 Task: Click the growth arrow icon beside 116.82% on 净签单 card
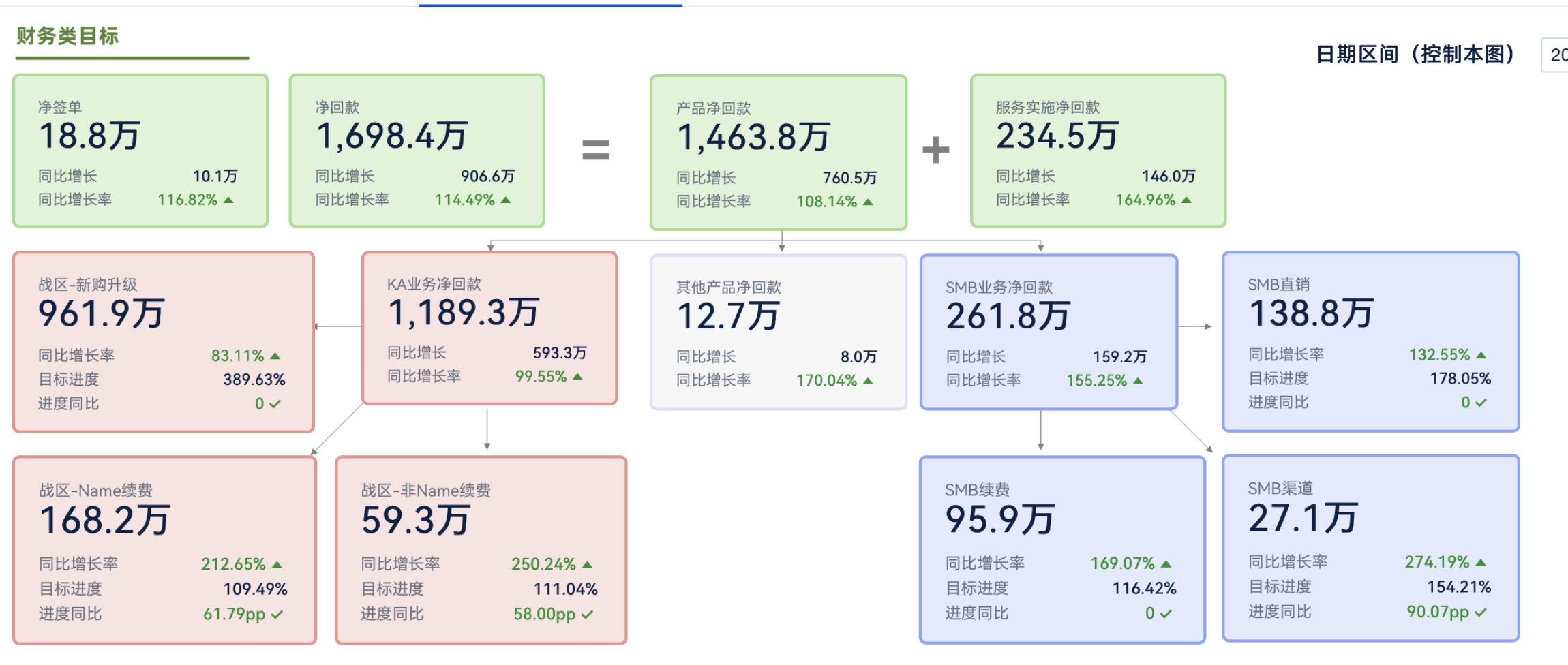click(x=230, y=200)
